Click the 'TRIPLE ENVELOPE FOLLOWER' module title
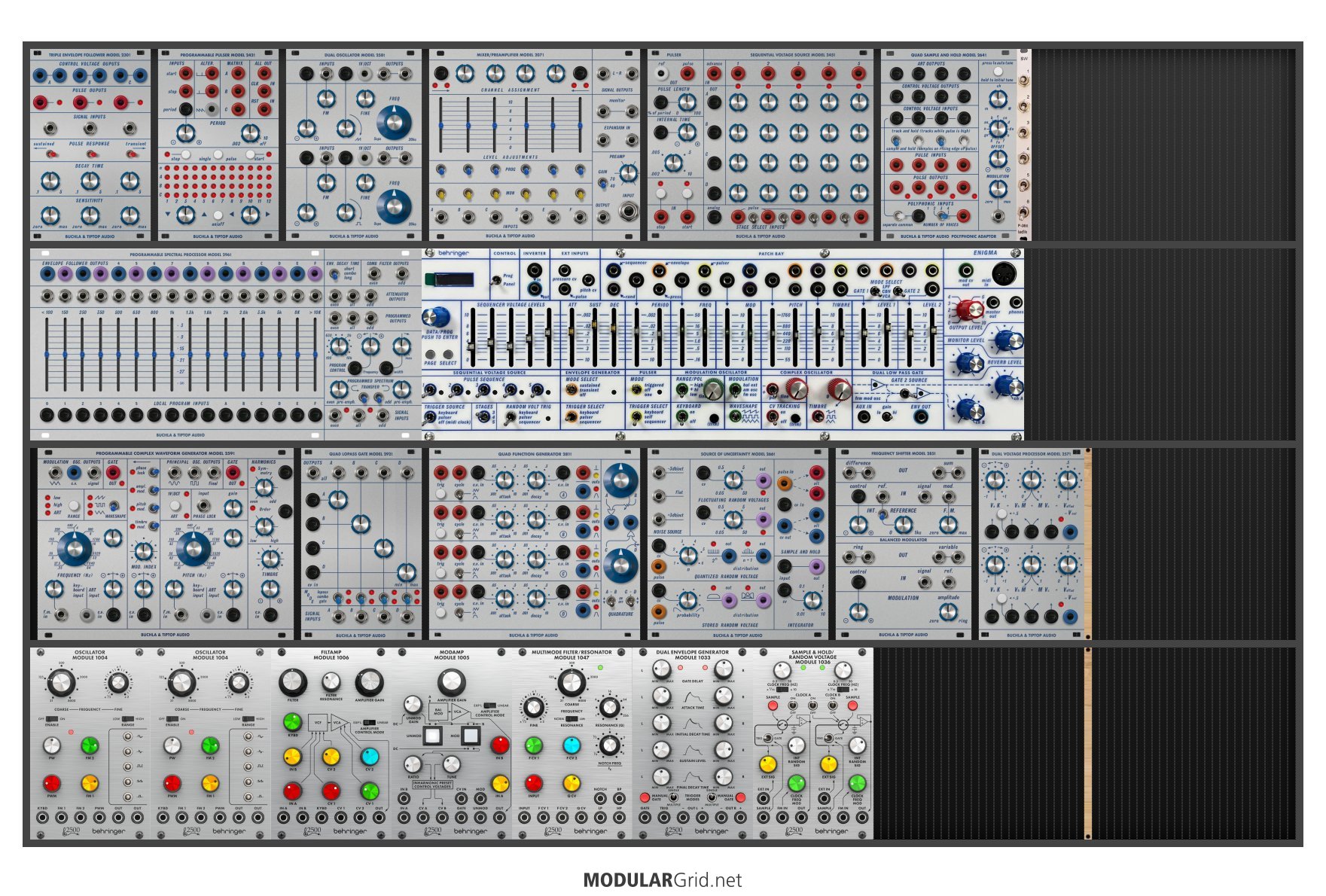 (x=90, y=55)
